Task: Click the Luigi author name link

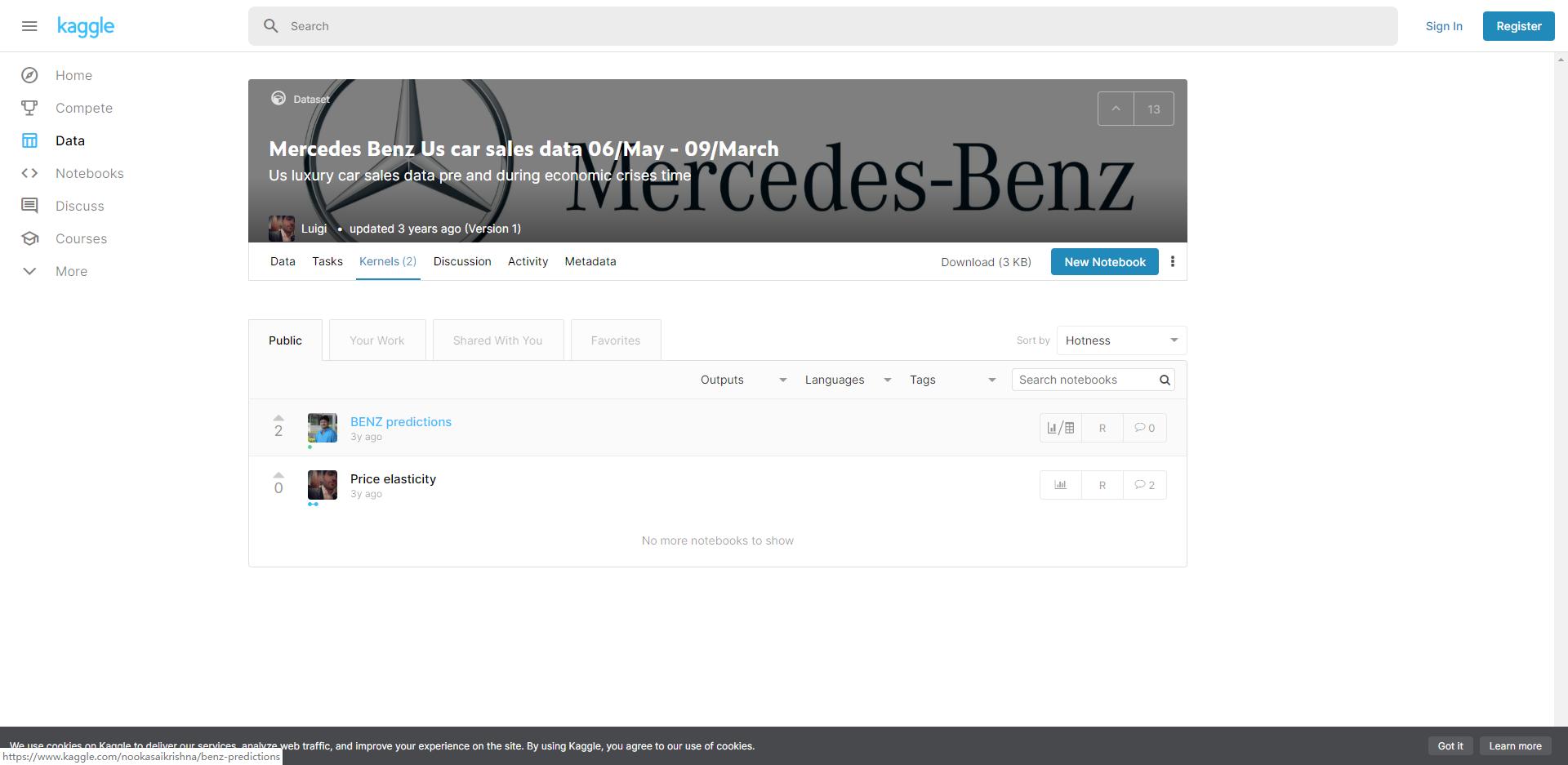Action: [314, 229]
